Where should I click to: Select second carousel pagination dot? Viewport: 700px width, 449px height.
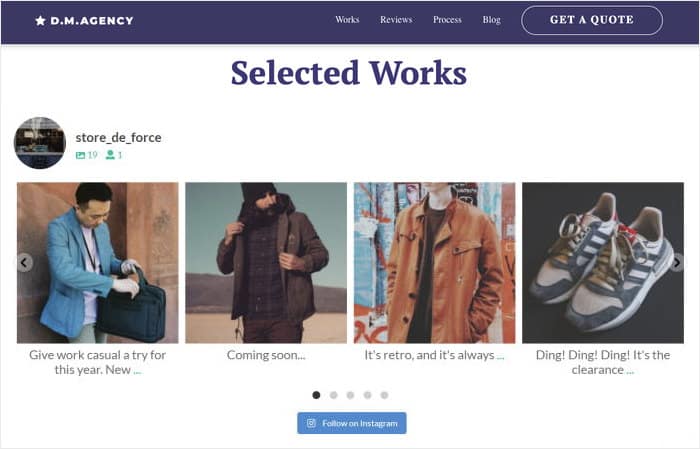pos(333,395)
